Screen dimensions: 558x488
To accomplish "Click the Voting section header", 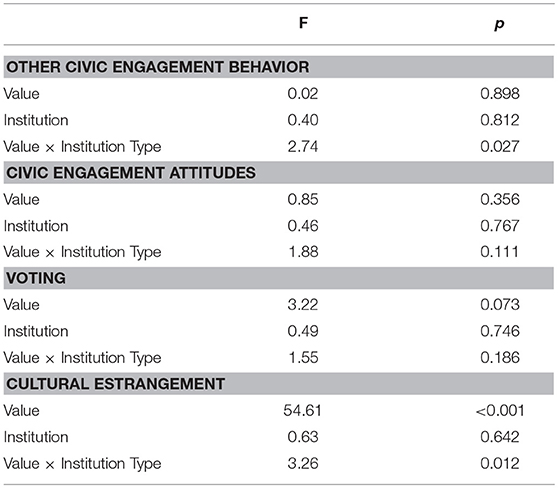I will pos(36,278).
